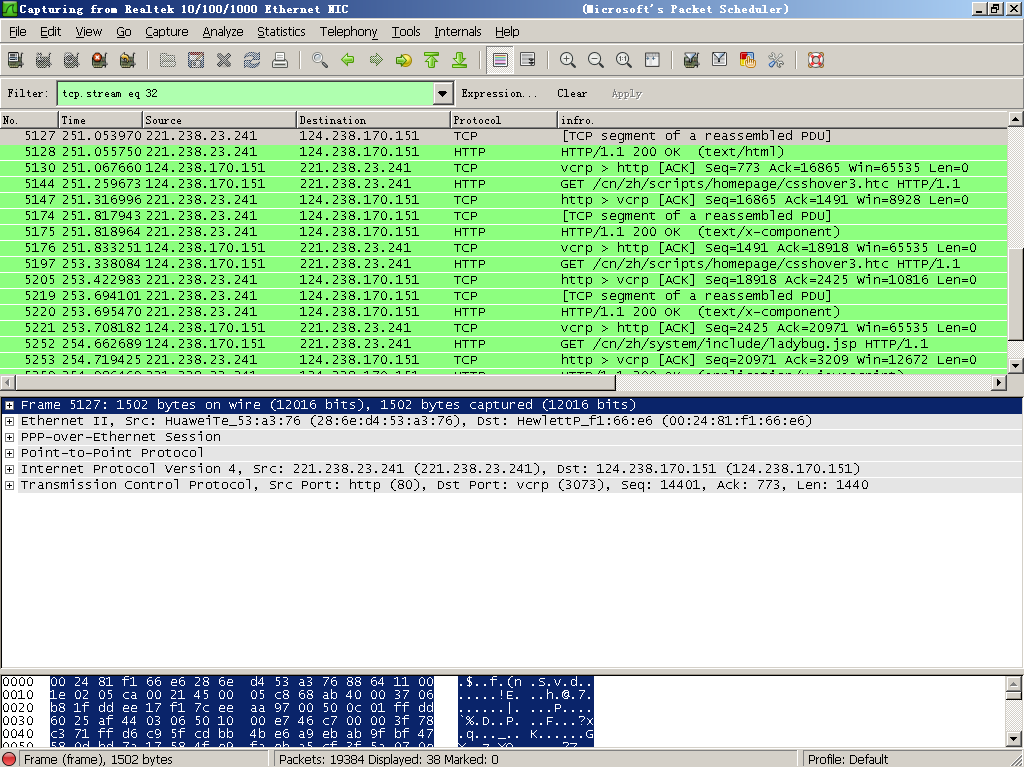Click the go to packet number icon
The width and height of the screenshot is (1024, 768).
point(404,60)
